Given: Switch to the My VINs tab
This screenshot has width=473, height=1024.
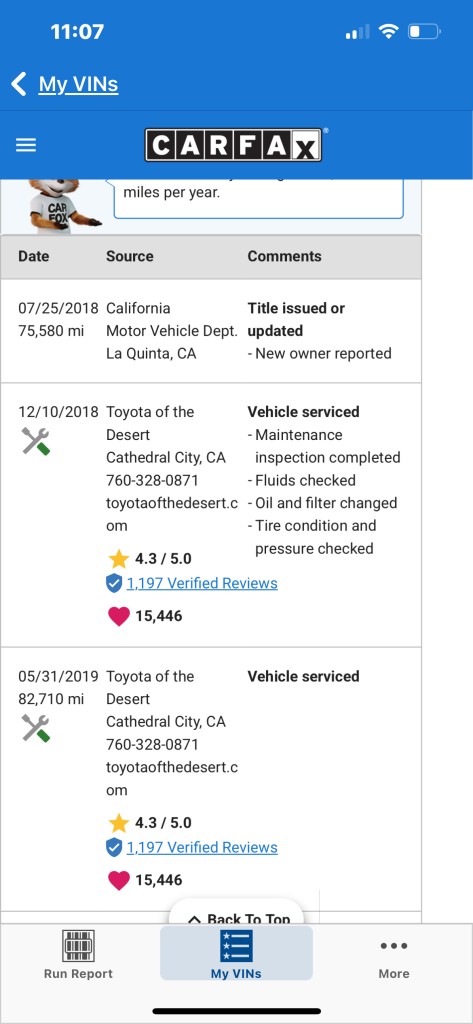Looking at the screenshot, I should 236,953.
